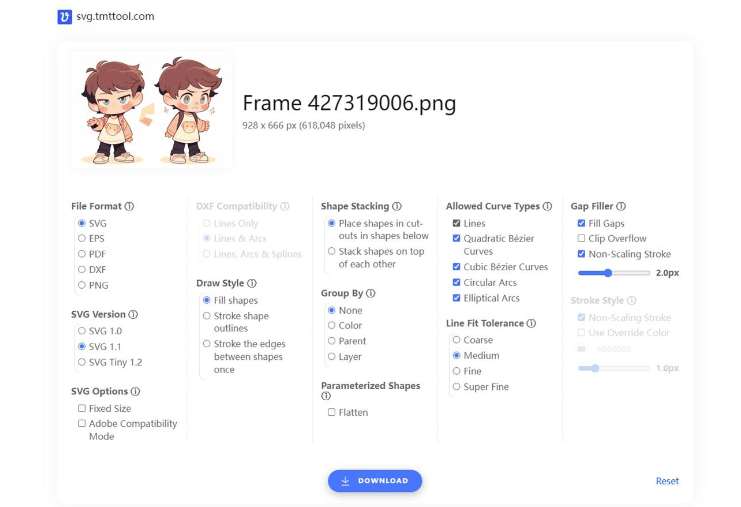This screenshot has width=741, height=507.
Task: Choose SVG Tiny 1.2 version
Action: point(82,362)
